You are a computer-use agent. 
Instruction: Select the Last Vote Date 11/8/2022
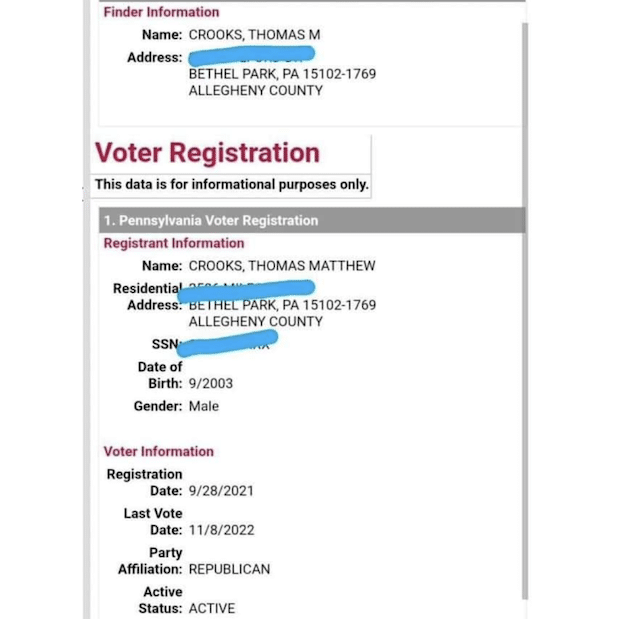[221, 530]
